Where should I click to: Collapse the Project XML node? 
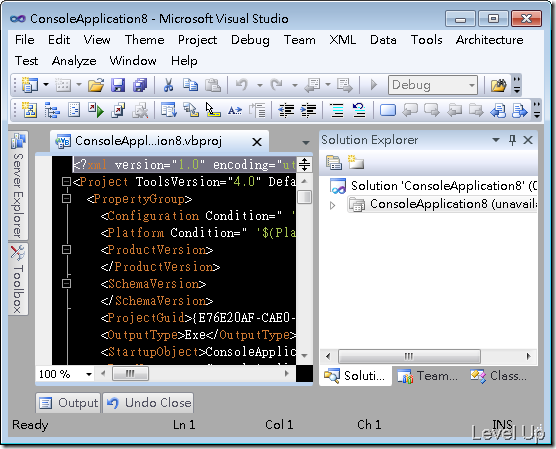coord(66,182)
